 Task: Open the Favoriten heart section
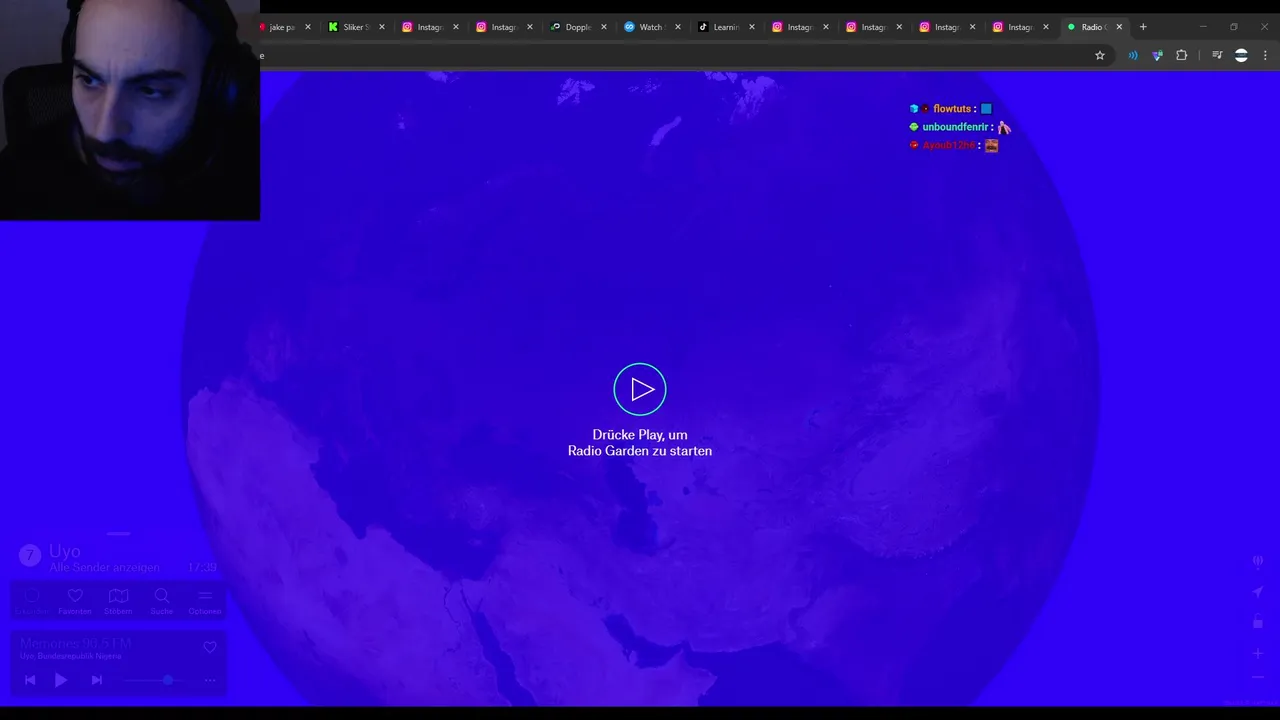(75, 601)
